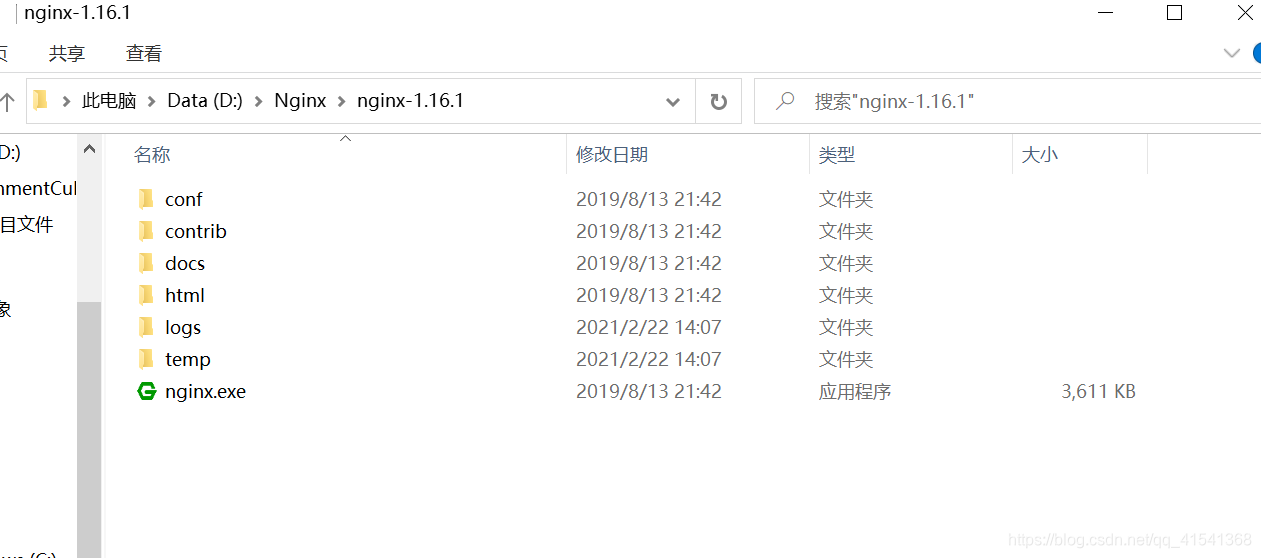Click the folder icon in the address bar

coord(41,100)
